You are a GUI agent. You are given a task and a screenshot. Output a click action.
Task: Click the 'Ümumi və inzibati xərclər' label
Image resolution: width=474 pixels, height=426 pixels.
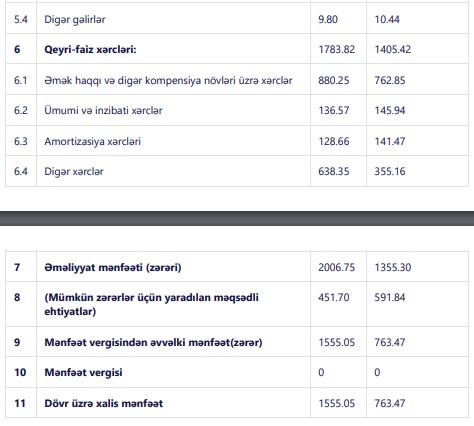point(103,110)
